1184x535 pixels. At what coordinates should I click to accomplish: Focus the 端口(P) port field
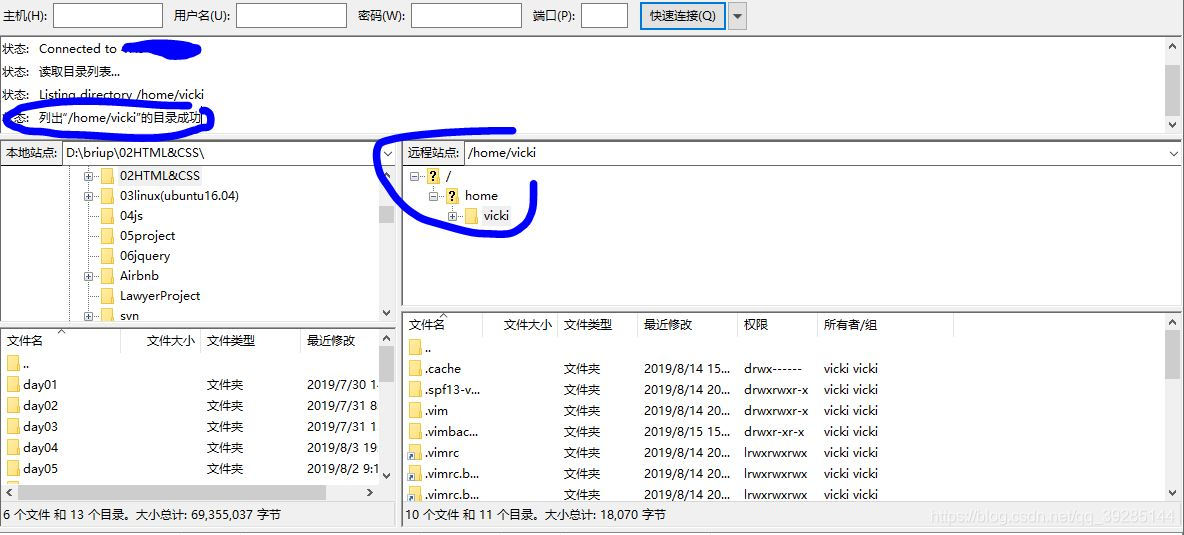(x=604, y=16)
